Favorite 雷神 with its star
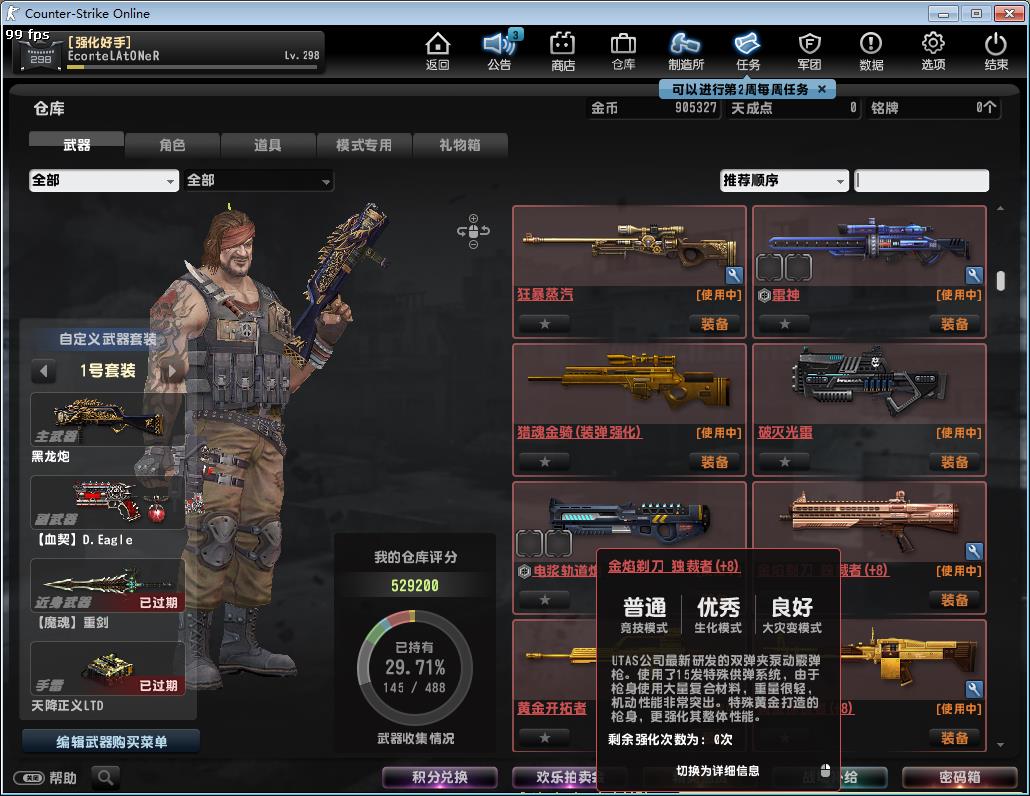 pyautogui.click(x=784, y=324)
